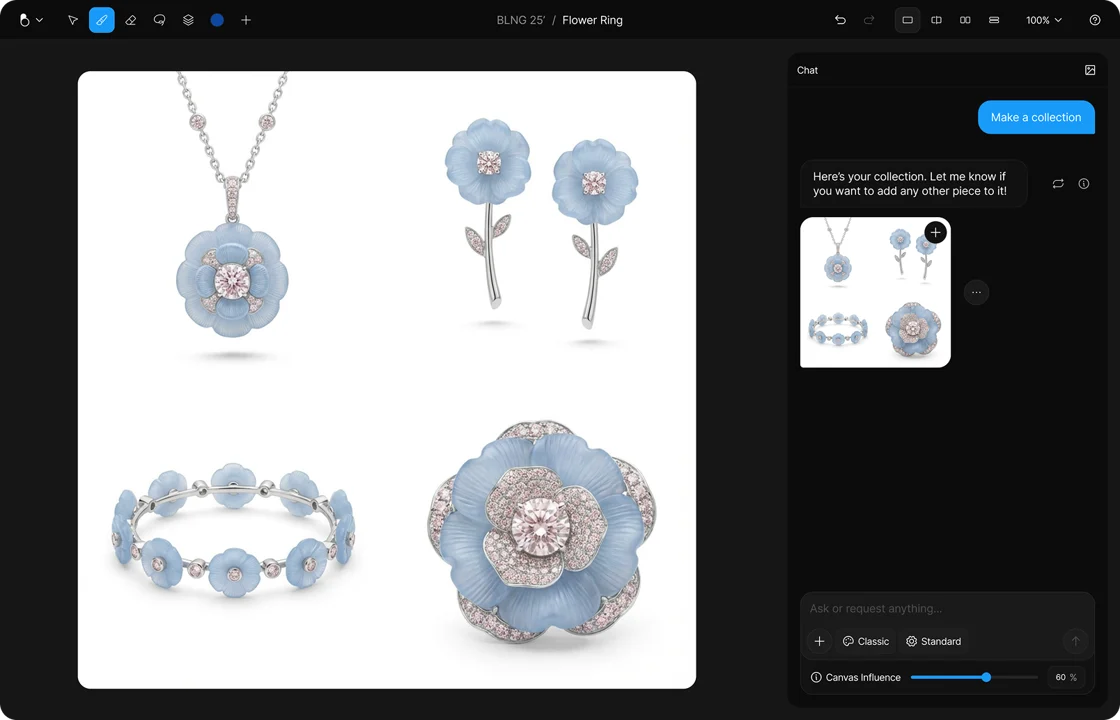The width and height of the screenshot is (1120, 720).
Task: Click the BLNG 25' project name
Action: pyautogui.click(x=521, y=20)
